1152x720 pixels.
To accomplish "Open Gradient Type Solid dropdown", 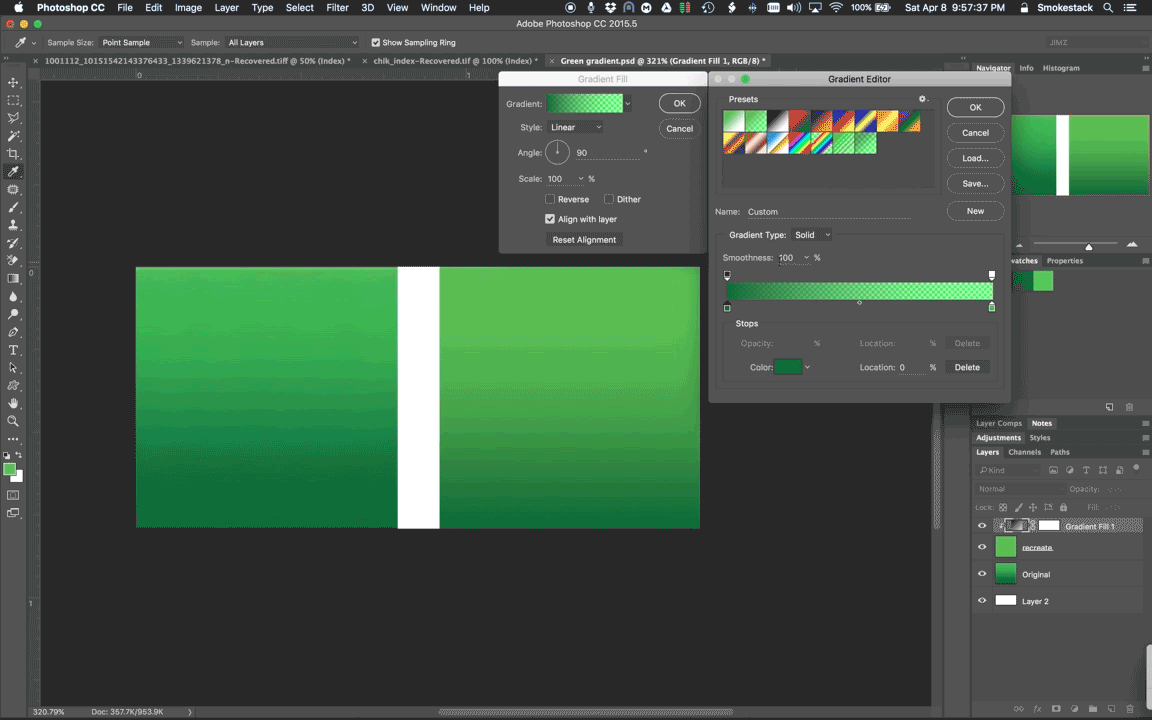I will click(x=811, y=235).
